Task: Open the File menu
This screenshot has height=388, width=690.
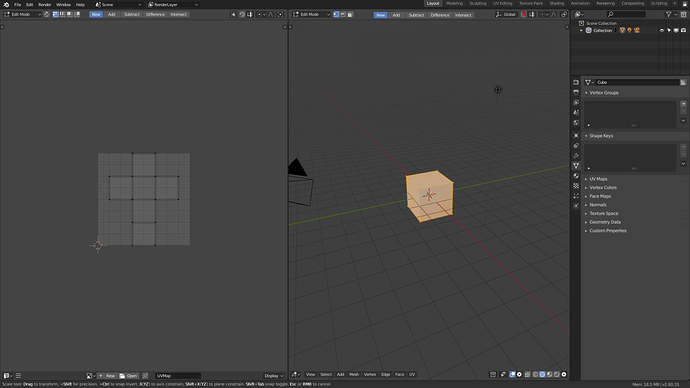Action: coord(18,4)
